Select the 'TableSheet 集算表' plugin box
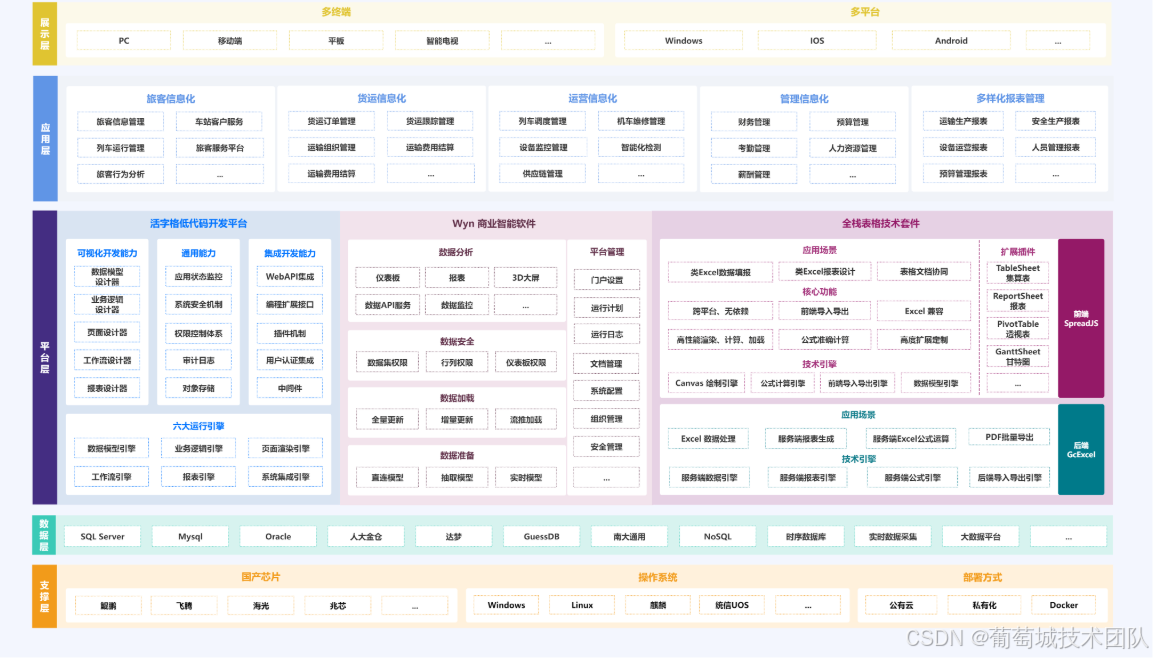The height and width of the screenshot is (658, 1153). pyautogui.click(x=1018, y=273)
